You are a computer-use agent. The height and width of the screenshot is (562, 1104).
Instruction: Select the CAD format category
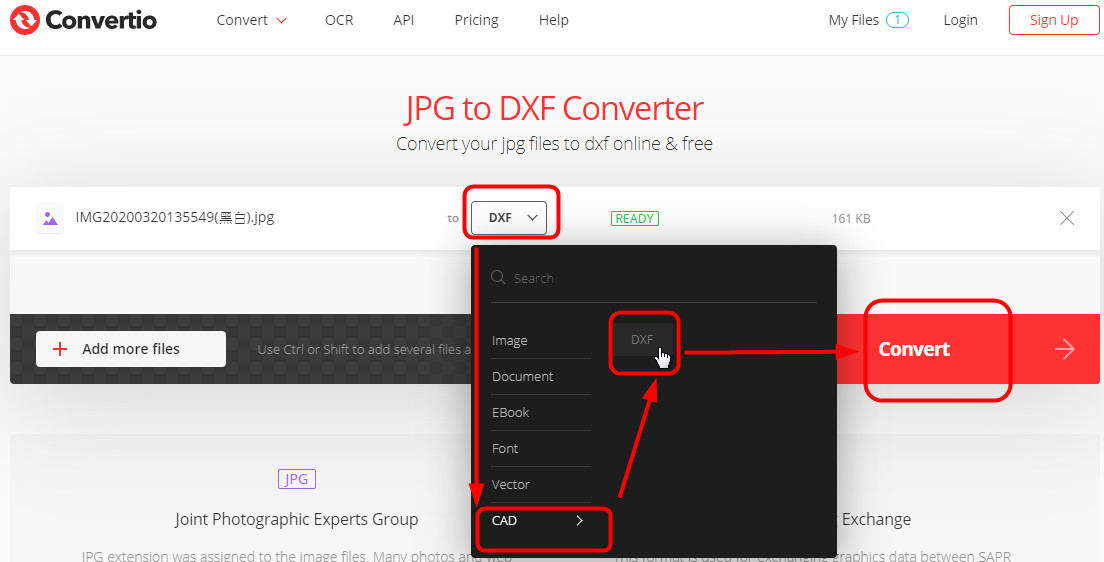[x=540, y=520]
